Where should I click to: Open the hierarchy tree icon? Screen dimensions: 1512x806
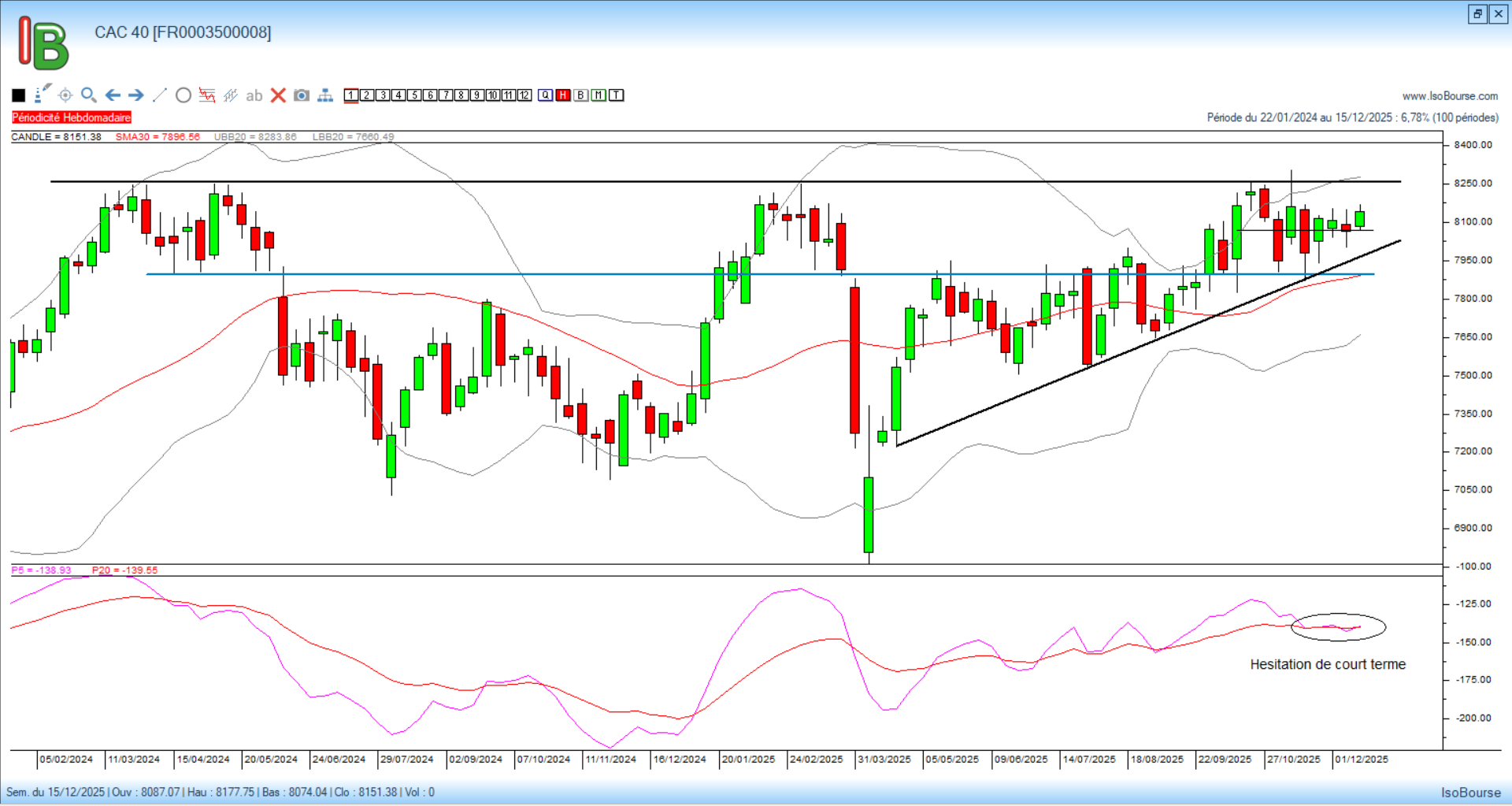(x=325, y=95)
